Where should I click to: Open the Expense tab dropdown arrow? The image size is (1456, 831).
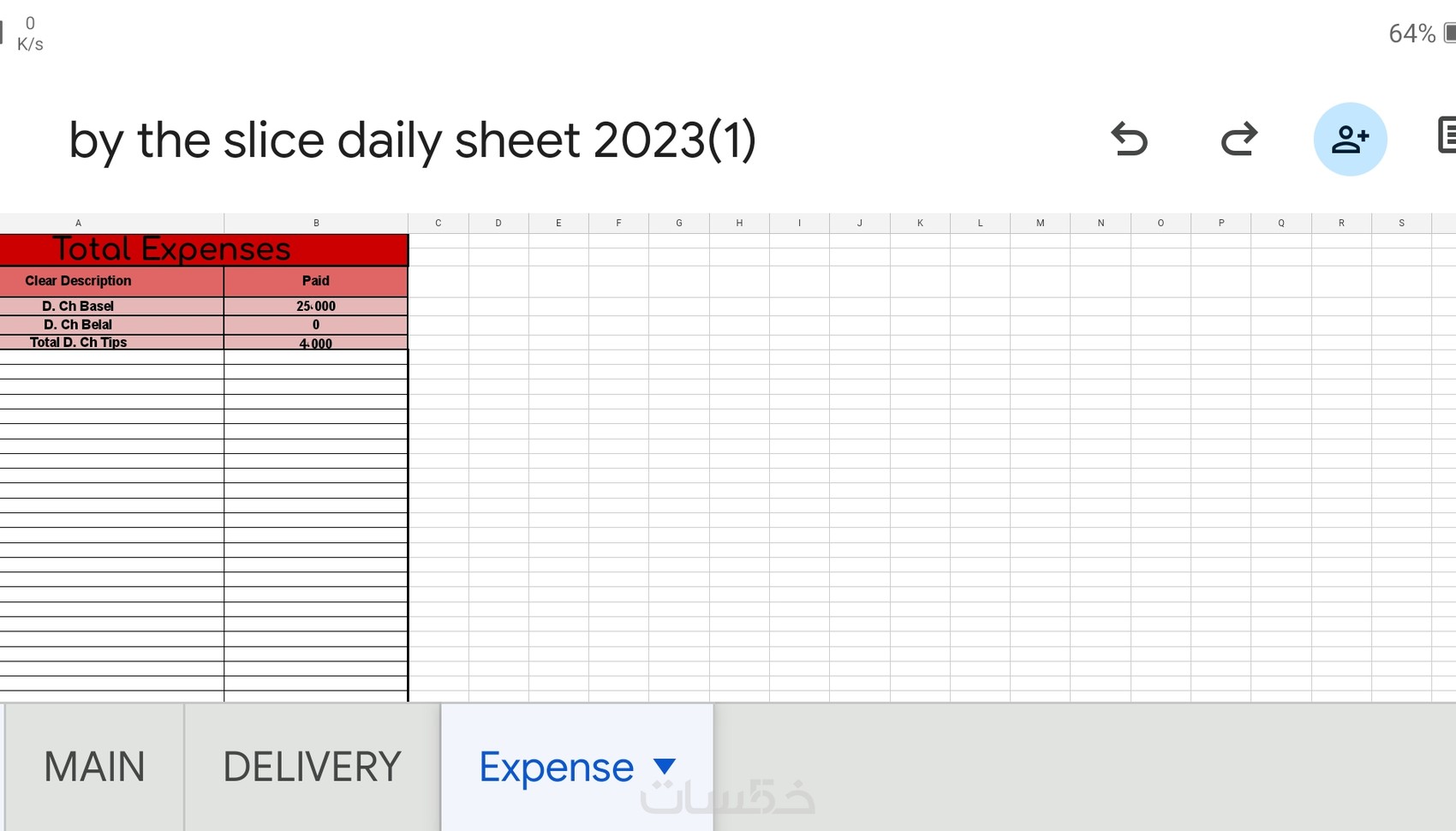point(665,766)
